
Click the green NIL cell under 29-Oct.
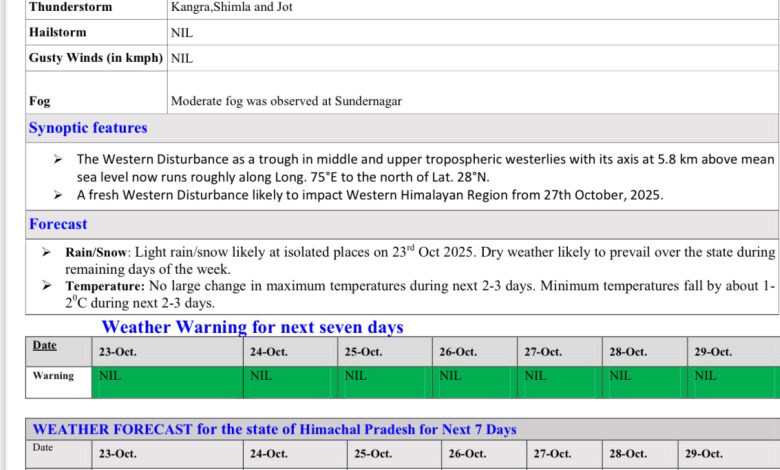(x=733, y=382)
